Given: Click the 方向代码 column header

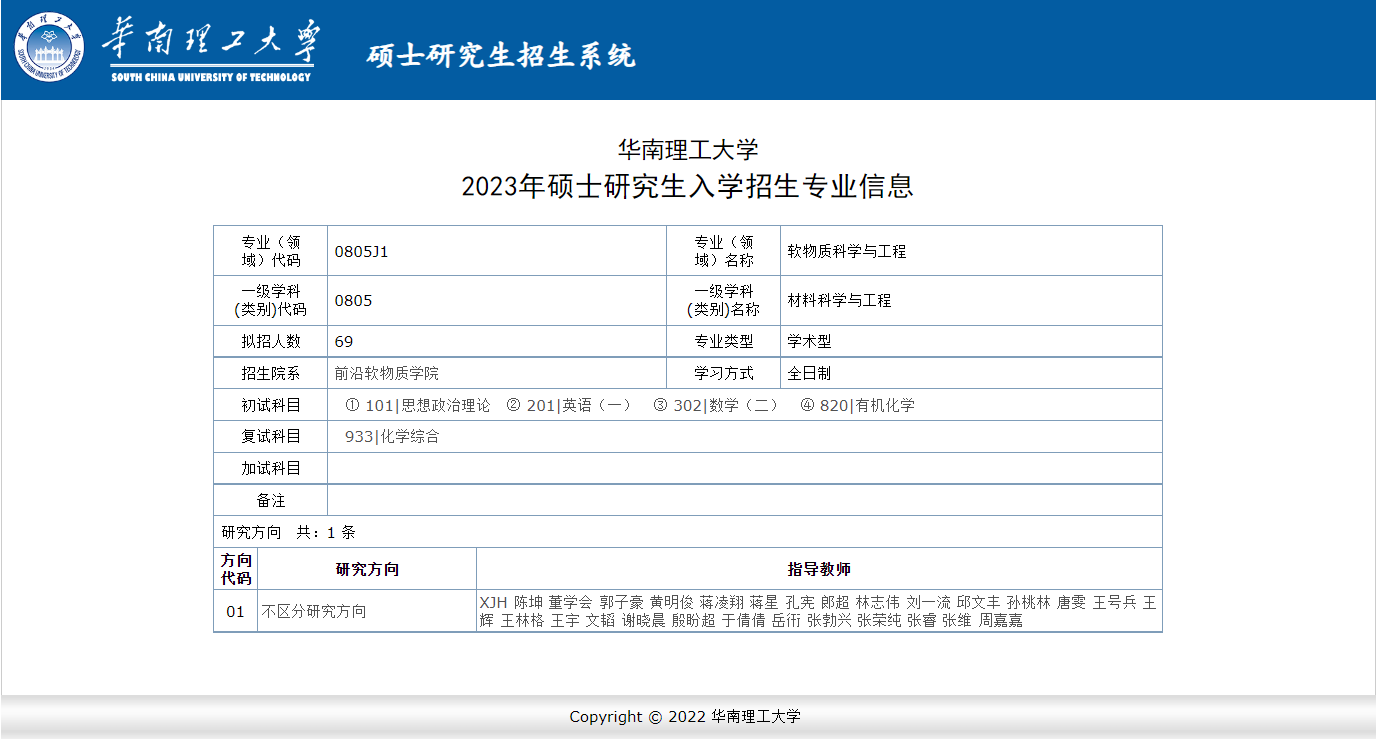Looking at the screenshot, I should [236, 569].
